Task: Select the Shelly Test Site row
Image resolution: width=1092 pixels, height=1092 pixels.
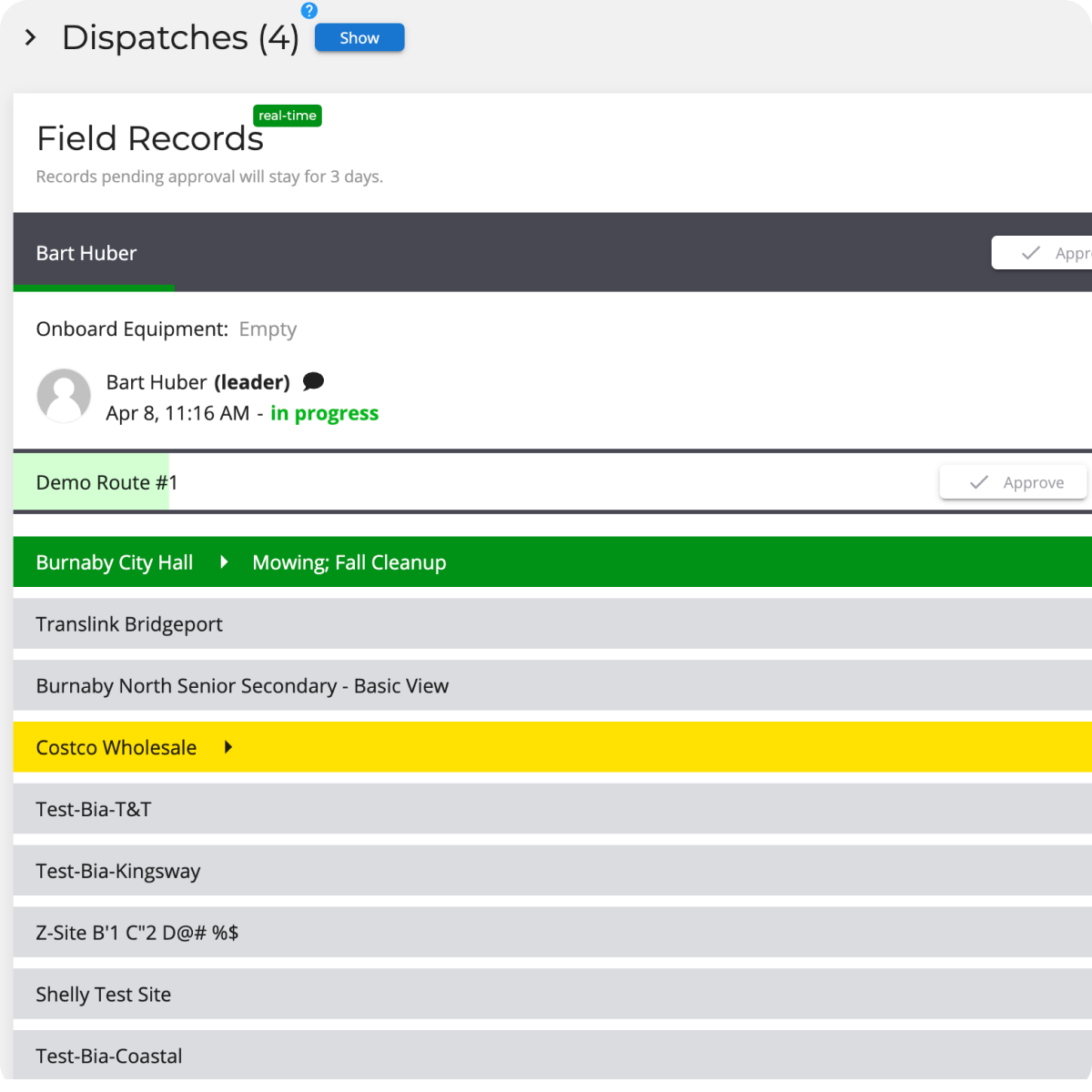Action: (104, 995)
